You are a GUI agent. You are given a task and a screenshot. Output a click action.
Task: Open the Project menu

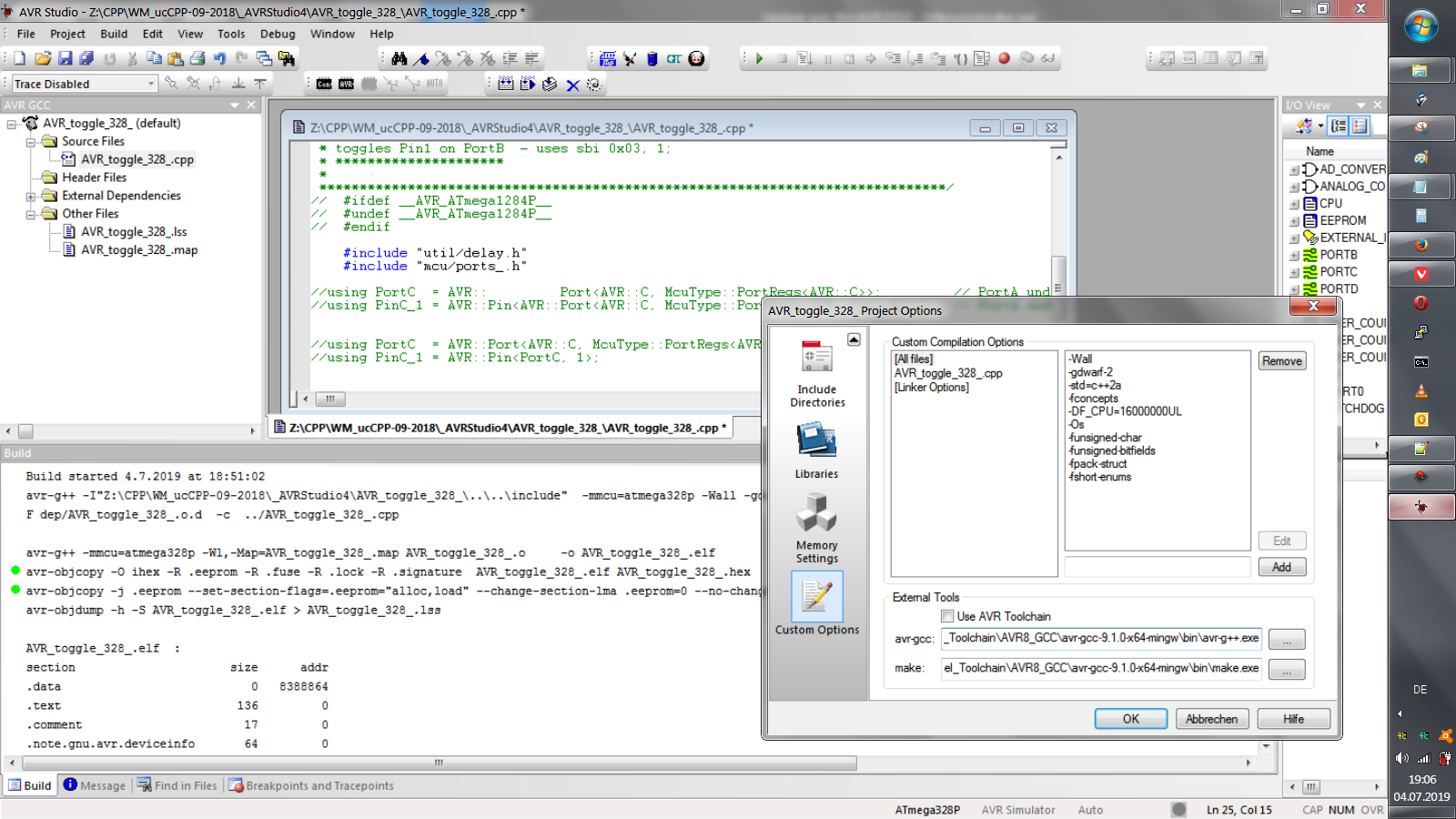[x=67, y=34]
